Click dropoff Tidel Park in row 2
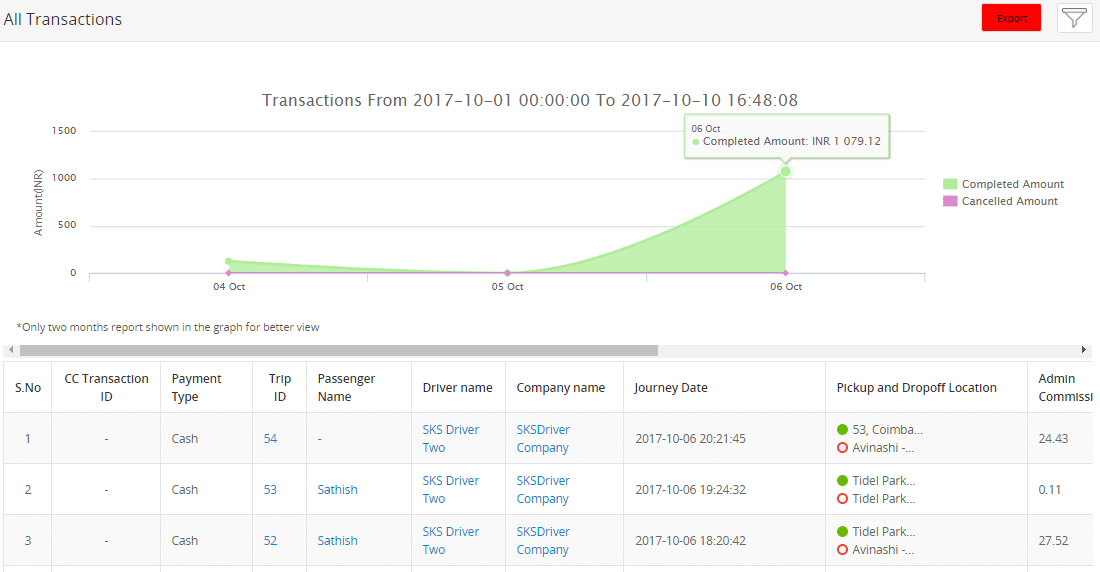 [x=883, y=499]
